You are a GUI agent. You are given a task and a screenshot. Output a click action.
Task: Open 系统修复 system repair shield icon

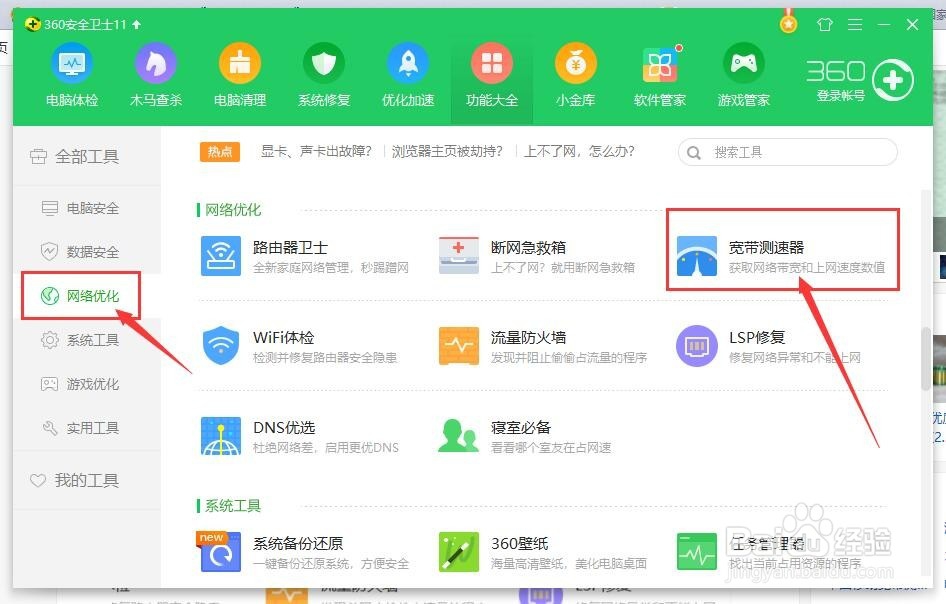coord(324,63)
